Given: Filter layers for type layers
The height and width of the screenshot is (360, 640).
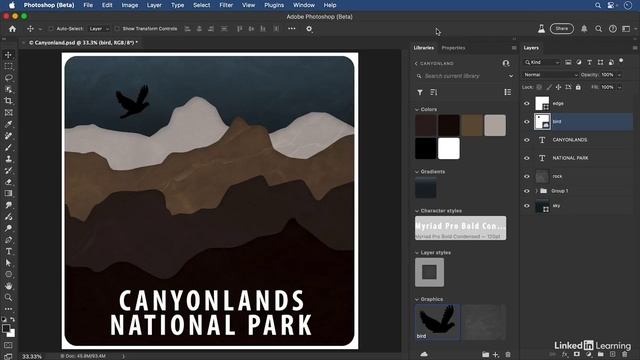Looking at the screenshot, I should coord(589,62).
